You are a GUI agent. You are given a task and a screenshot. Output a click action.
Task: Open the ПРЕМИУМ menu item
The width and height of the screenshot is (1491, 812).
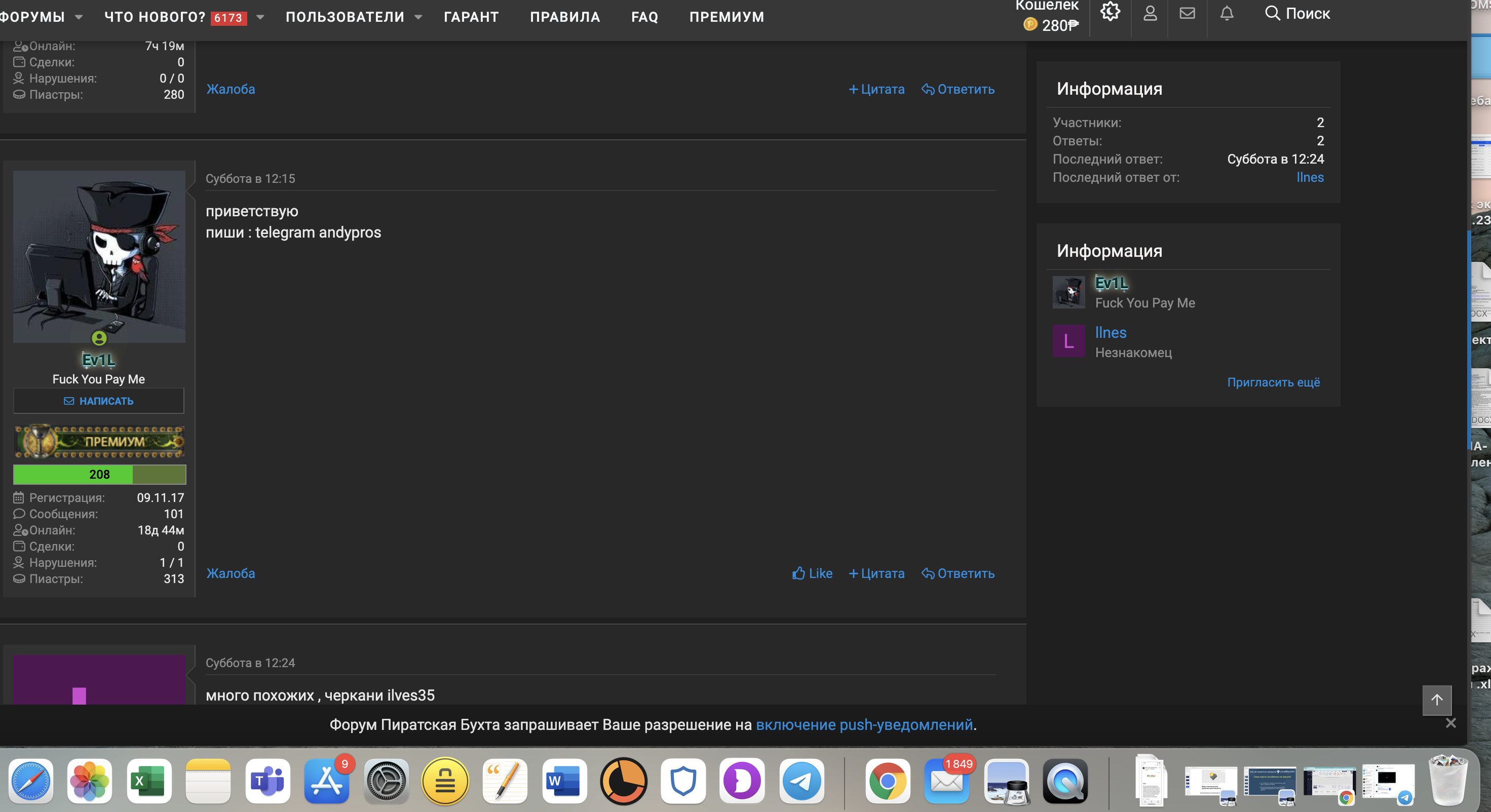point(727,17)
